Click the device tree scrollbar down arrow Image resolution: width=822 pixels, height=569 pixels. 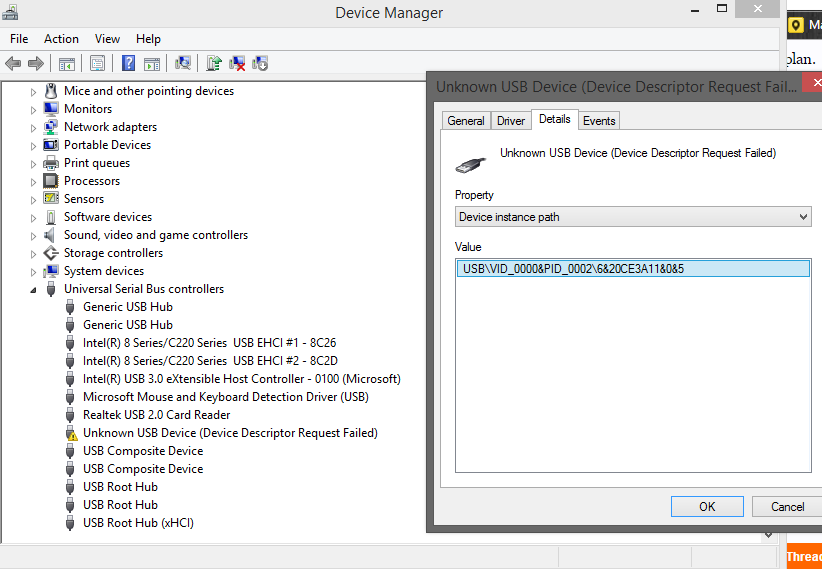(769, 534)
